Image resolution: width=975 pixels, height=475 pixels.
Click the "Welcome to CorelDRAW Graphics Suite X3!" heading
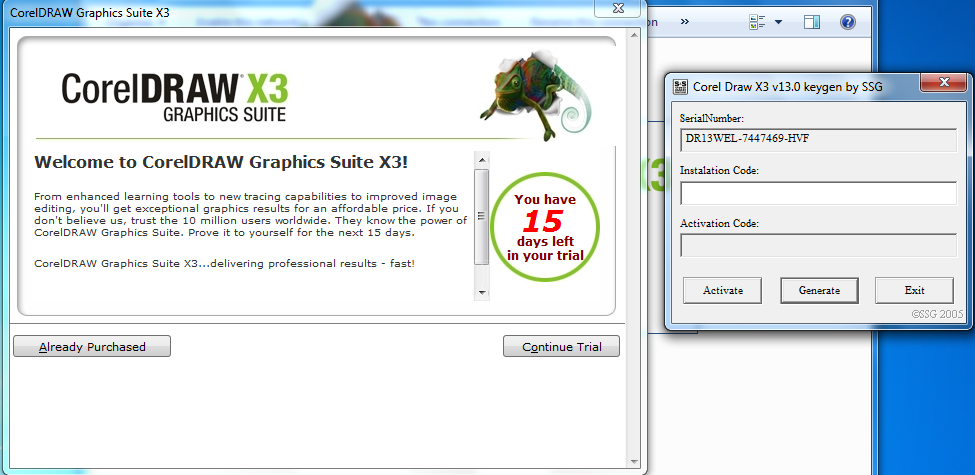click(221, 162)
